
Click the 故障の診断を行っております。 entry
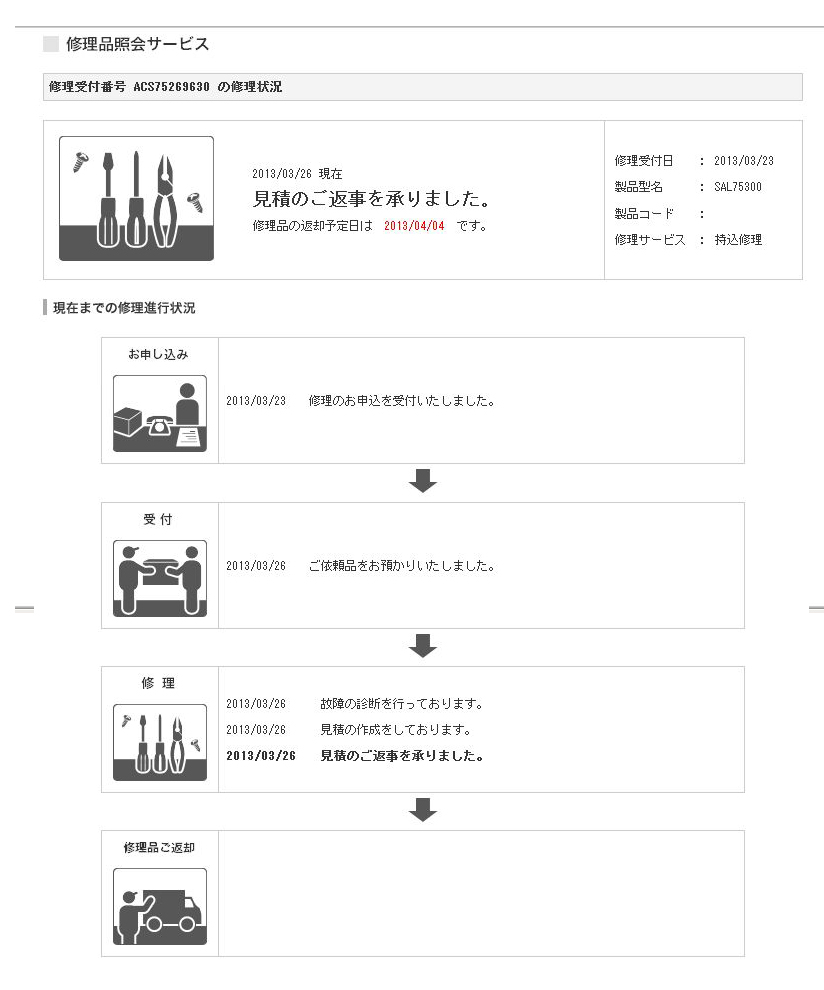[401, 704]
